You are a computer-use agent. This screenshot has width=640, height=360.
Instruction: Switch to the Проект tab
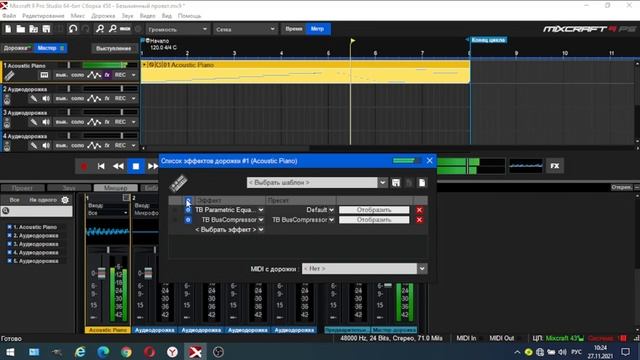pos(22,188)
